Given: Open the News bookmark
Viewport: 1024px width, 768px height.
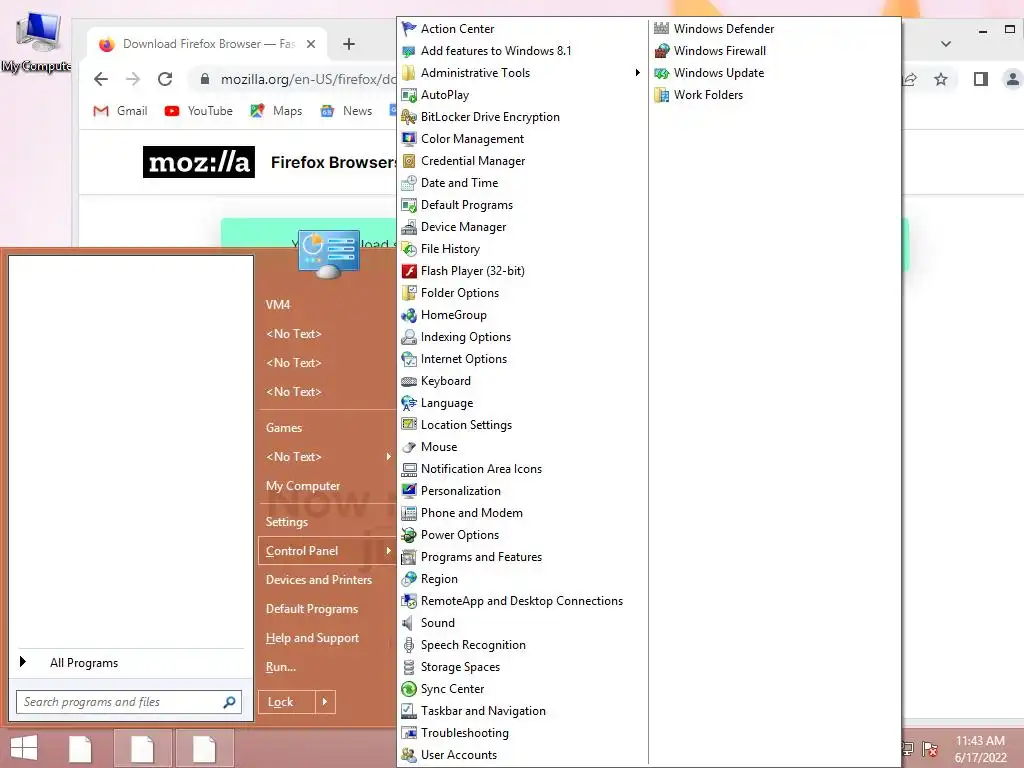Looking at the screenshot, I should click(x=346, y=111).
